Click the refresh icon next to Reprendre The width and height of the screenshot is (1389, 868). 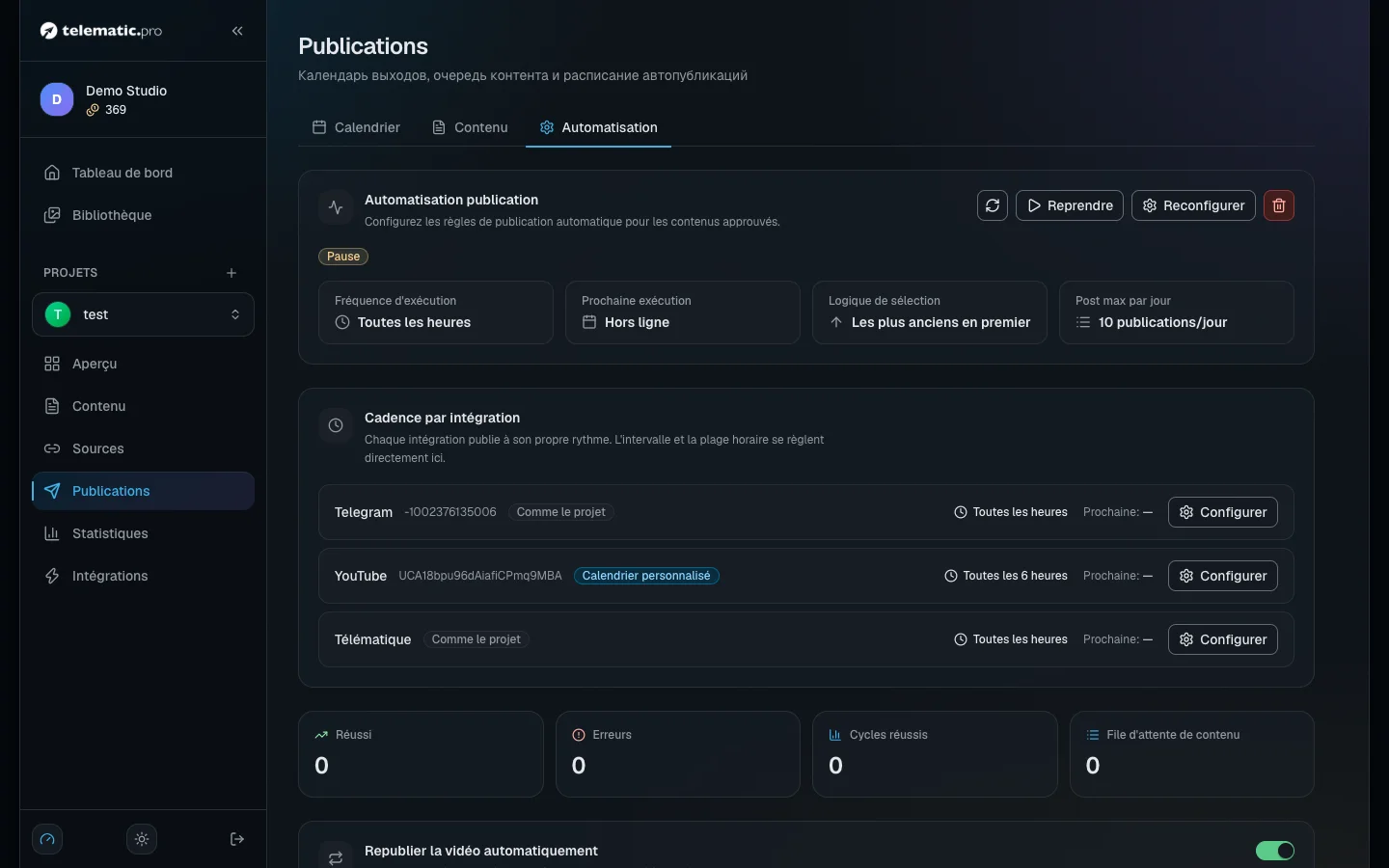(x=993, y=205)
